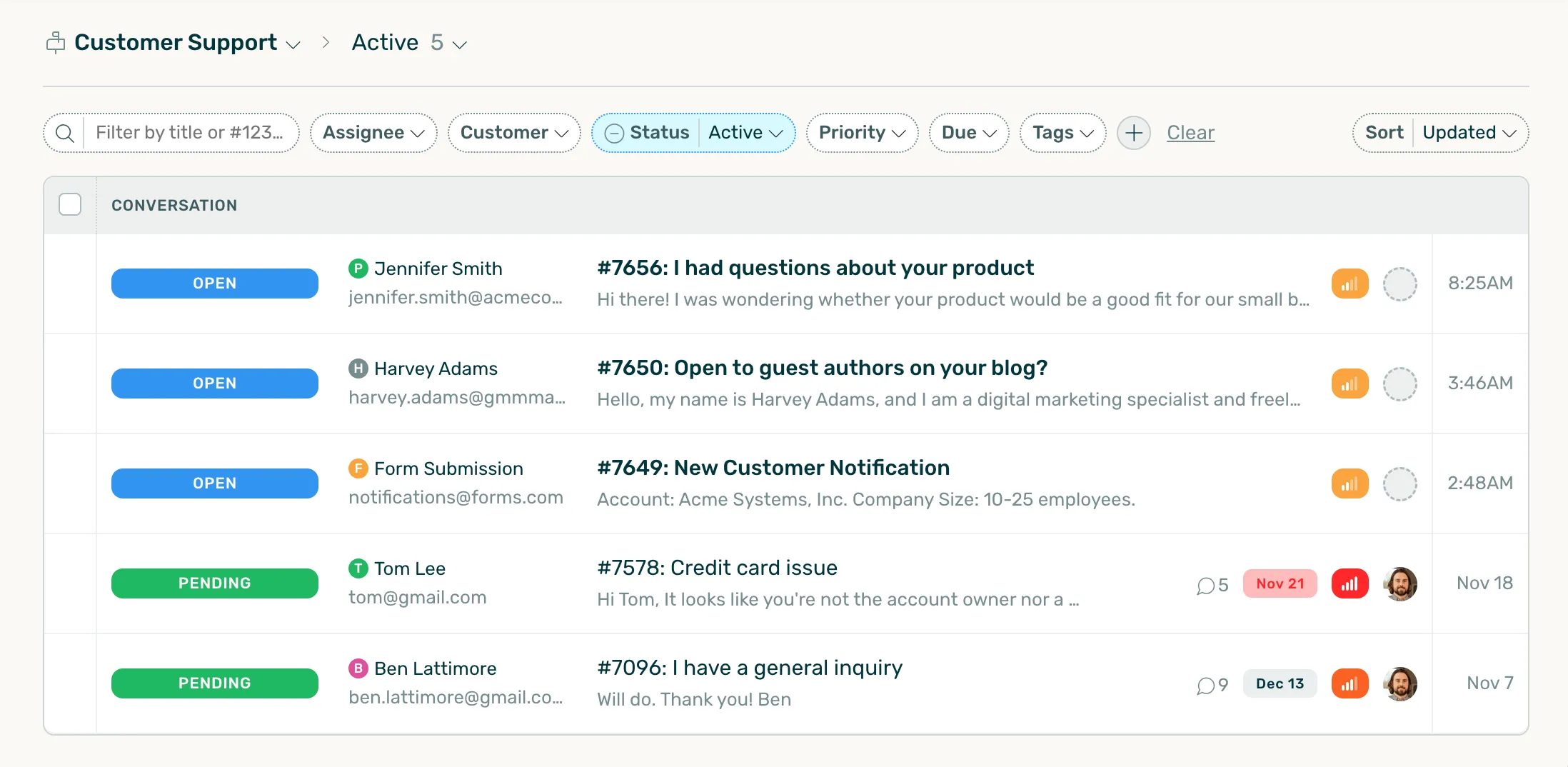
Task: Open conversation #7649 New Customer Notification
Action: (x=773, y=468)
